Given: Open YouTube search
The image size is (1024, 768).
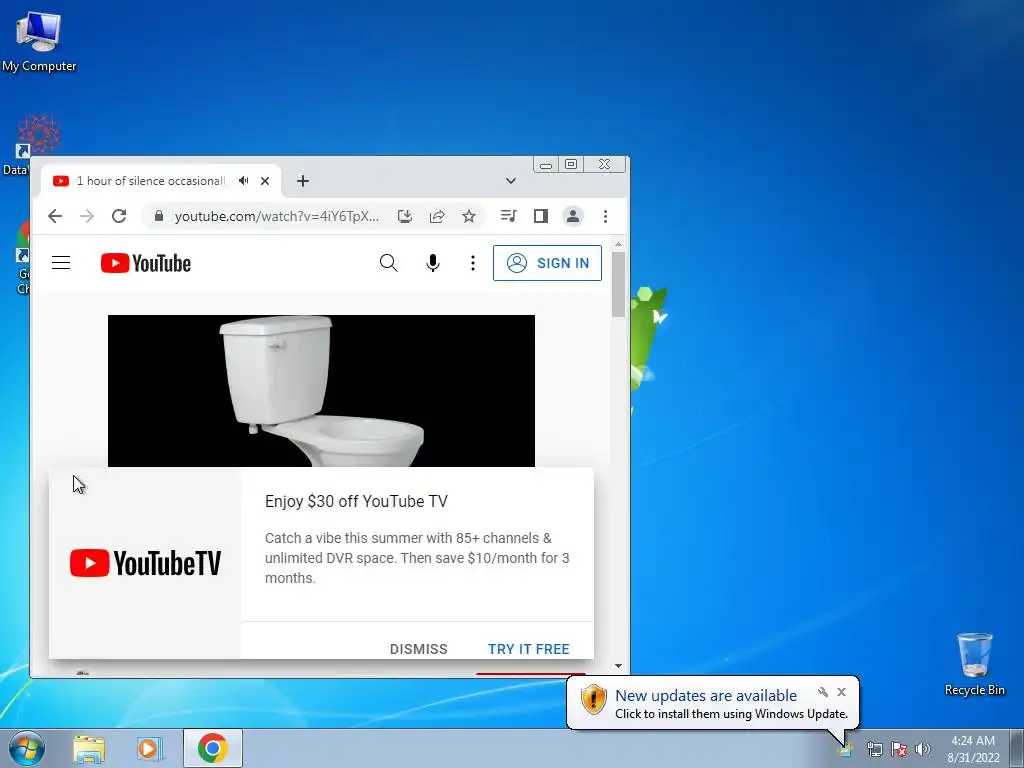Looking at the screenshot, I should pos(389,263).
